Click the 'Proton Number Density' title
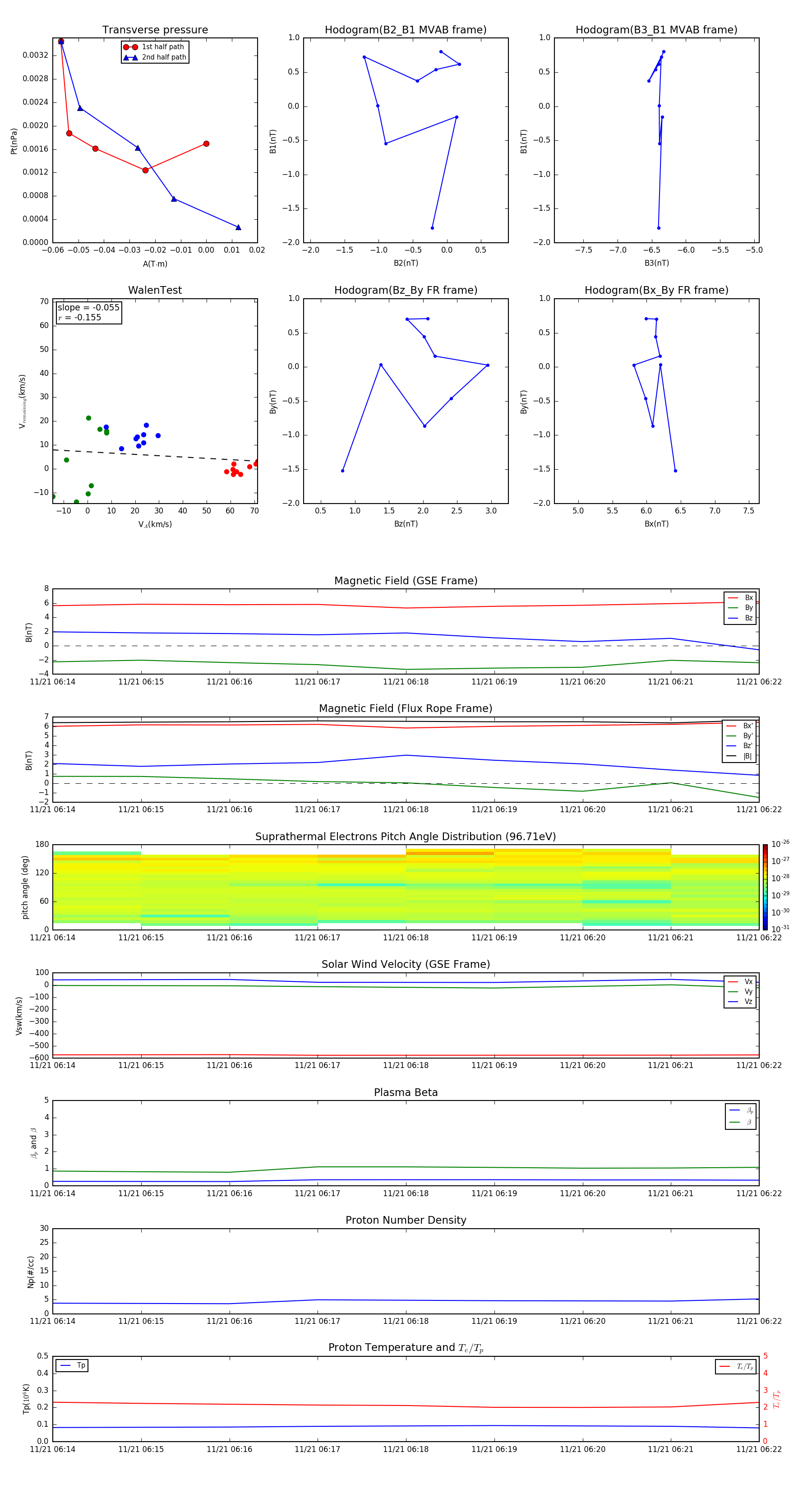This screenshot has height=1489, width=812. (406, 1221)
